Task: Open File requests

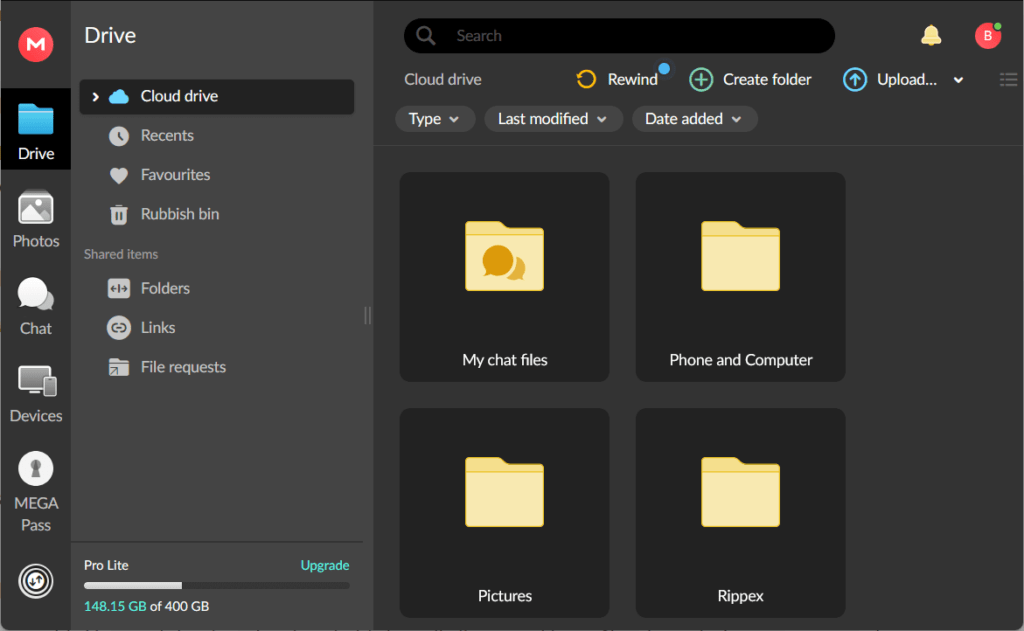Action: click(184, 367)
